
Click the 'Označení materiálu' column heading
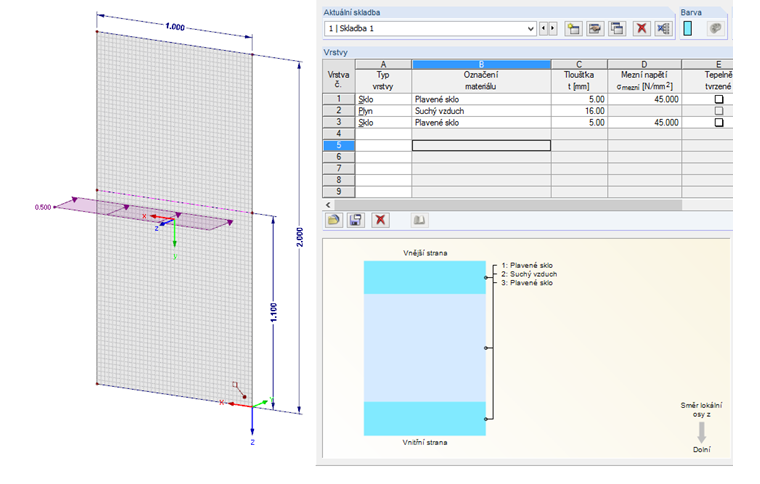click(481, 81)
